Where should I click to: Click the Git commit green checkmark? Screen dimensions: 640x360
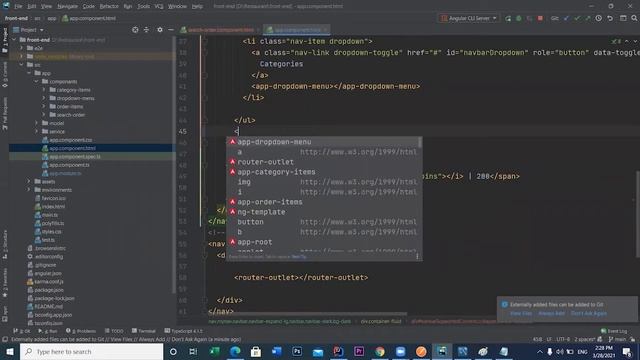click(x=577, y=18)
